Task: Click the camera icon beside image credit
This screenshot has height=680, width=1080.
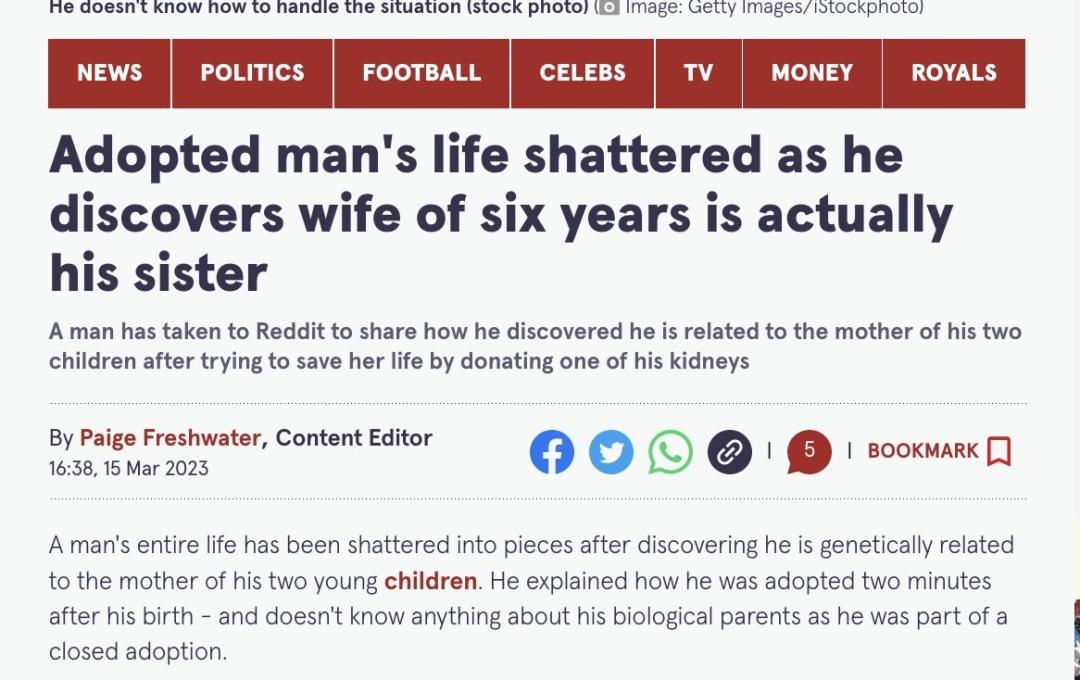Action: point(608,8)
